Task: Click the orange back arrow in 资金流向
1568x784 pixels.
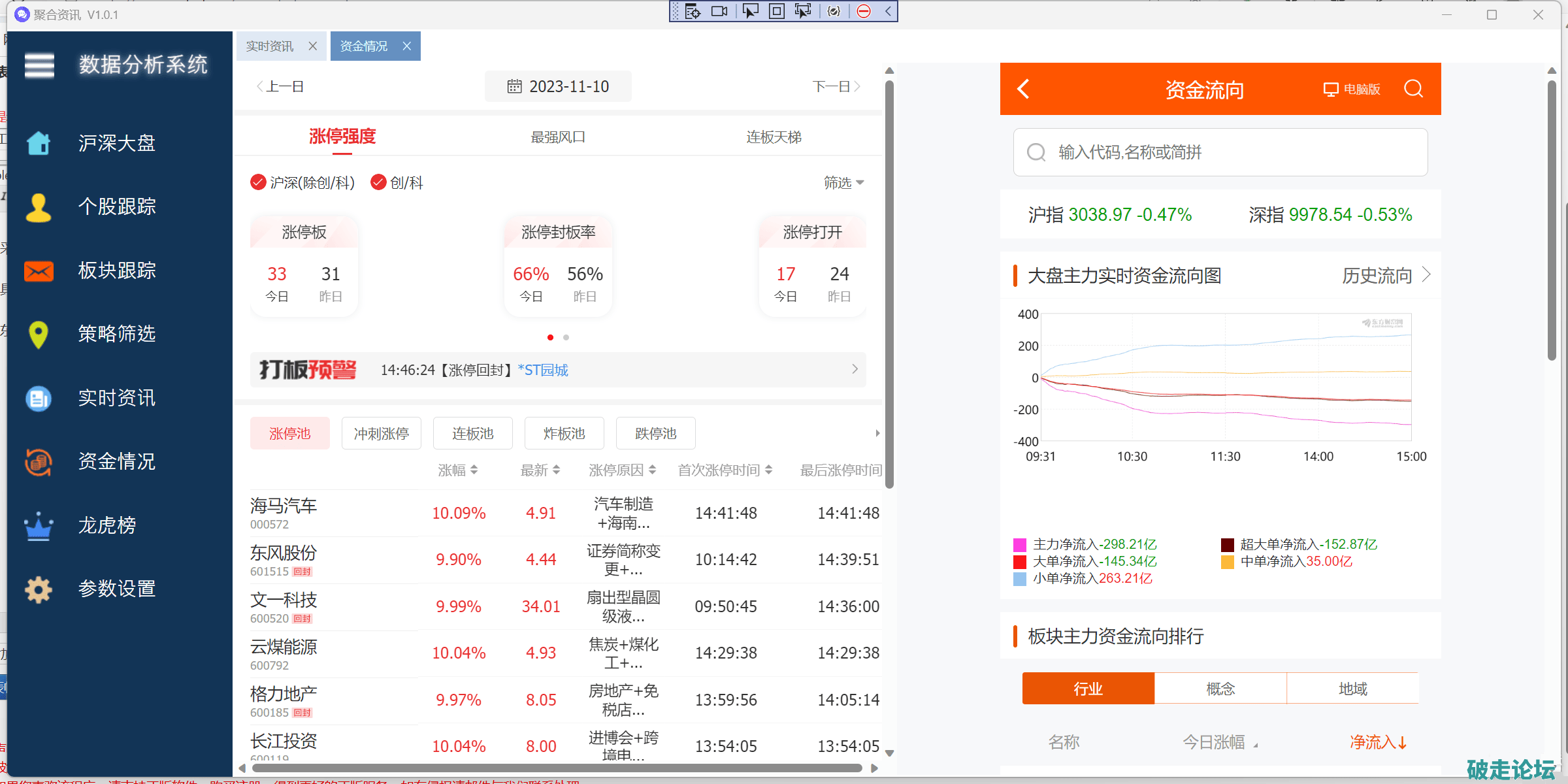Action: [1023, 89]
